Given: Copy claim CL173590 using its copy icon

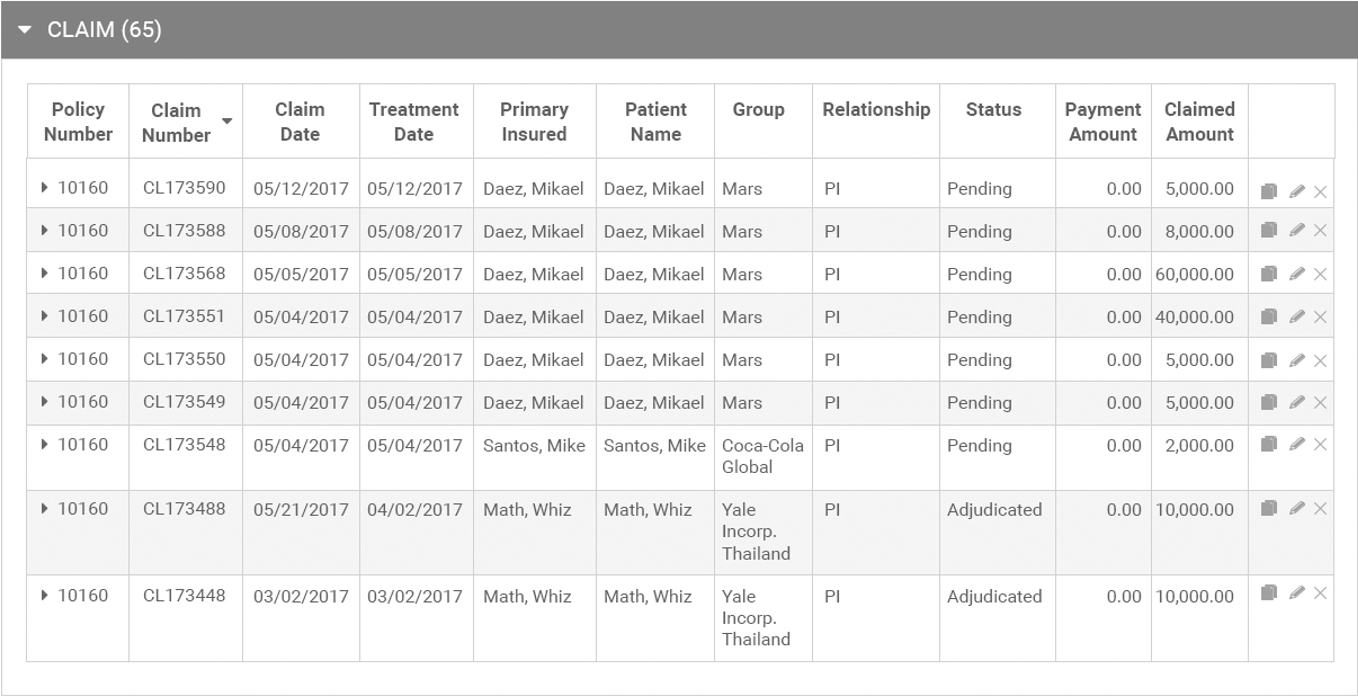Looking at the screenshot, I should coord(1269,191).
